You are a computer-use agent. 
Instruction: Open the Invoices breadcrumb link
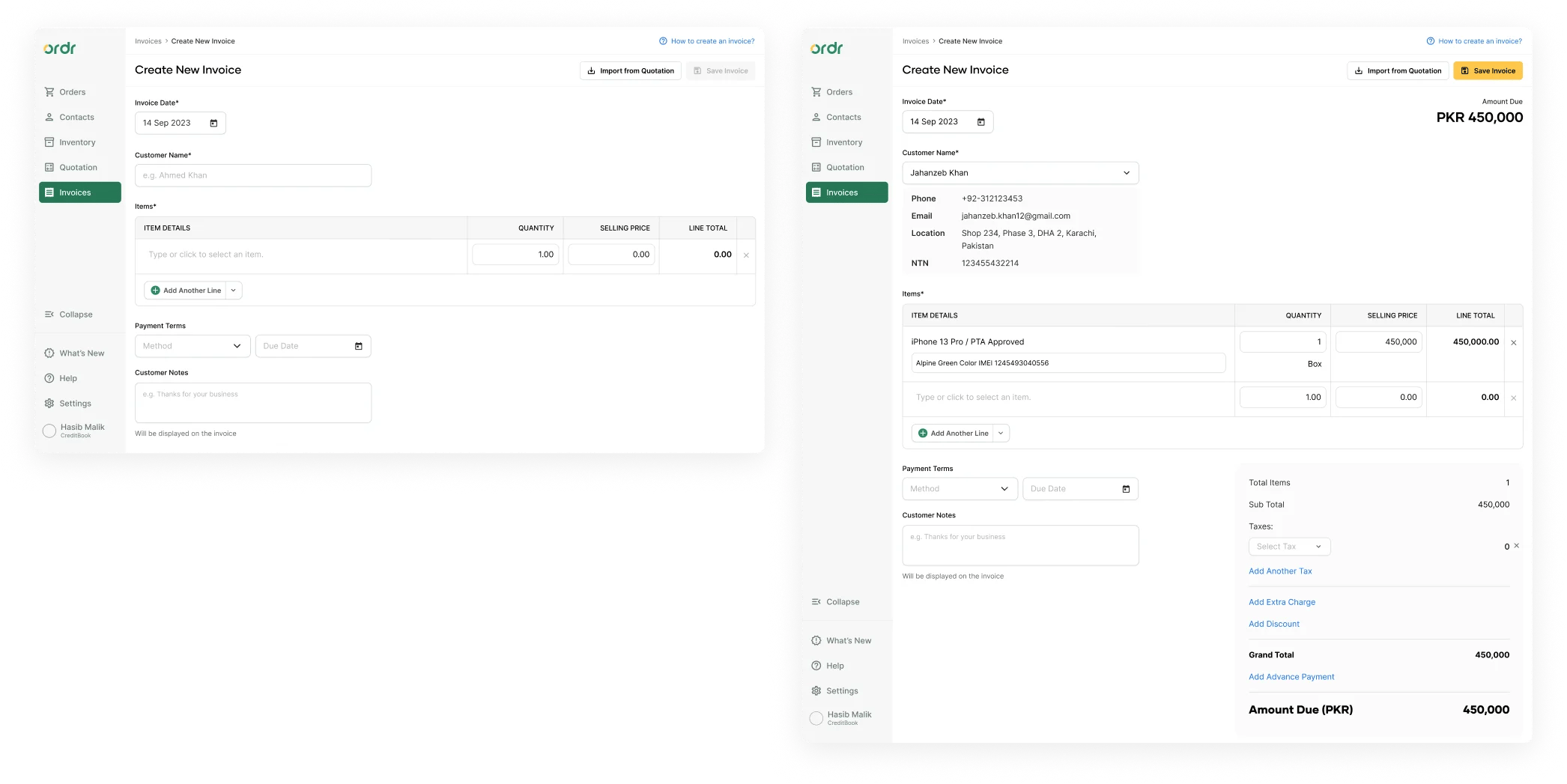pos(915,41)
